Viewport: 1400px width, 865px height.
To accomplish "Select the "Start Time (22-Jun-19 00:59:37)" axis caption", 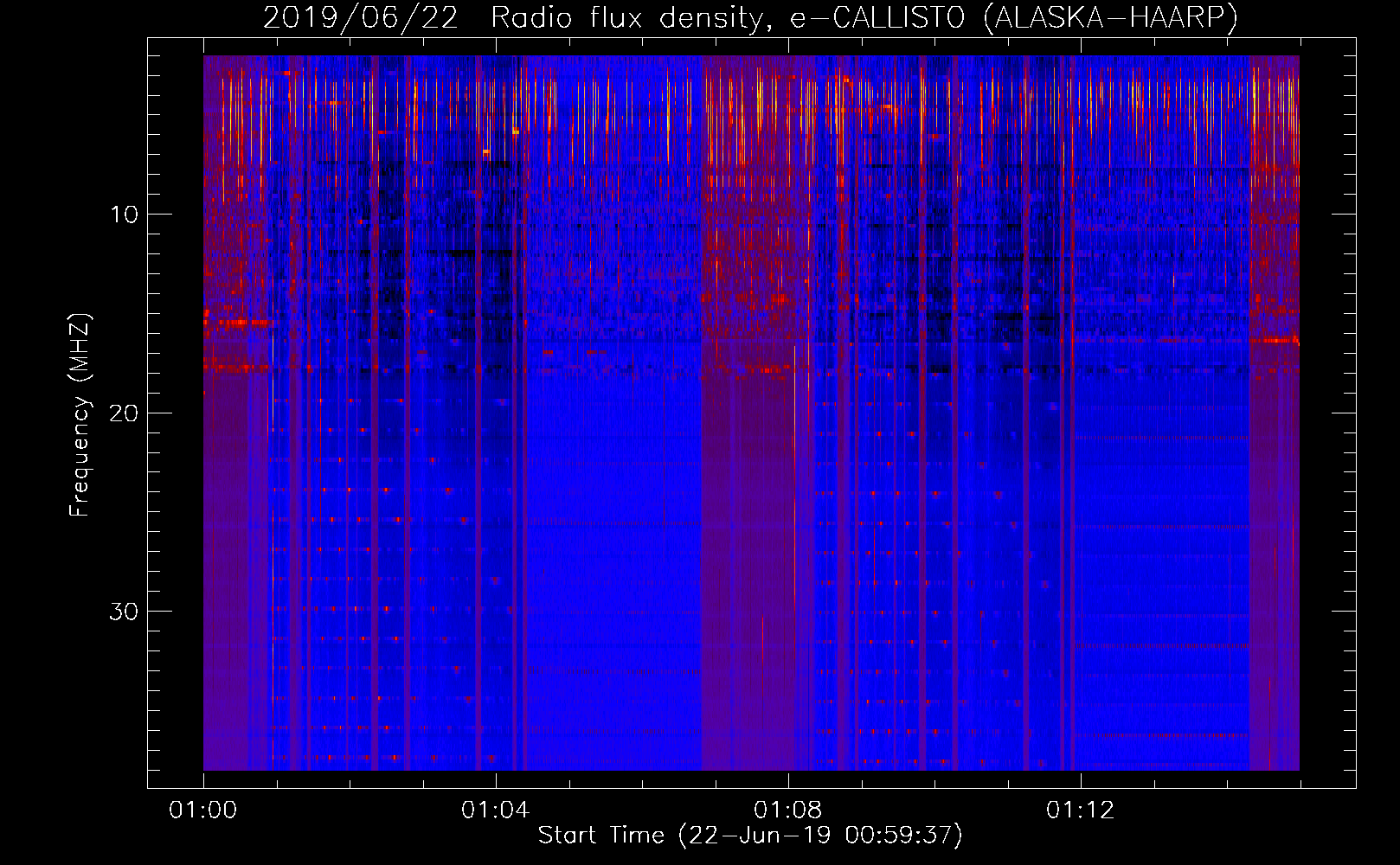I will (750, 836).
